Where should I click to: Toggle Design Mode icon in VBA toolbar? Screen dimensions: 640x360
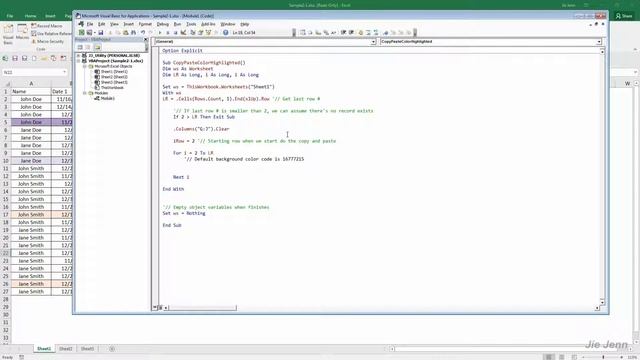pos(183,33)
